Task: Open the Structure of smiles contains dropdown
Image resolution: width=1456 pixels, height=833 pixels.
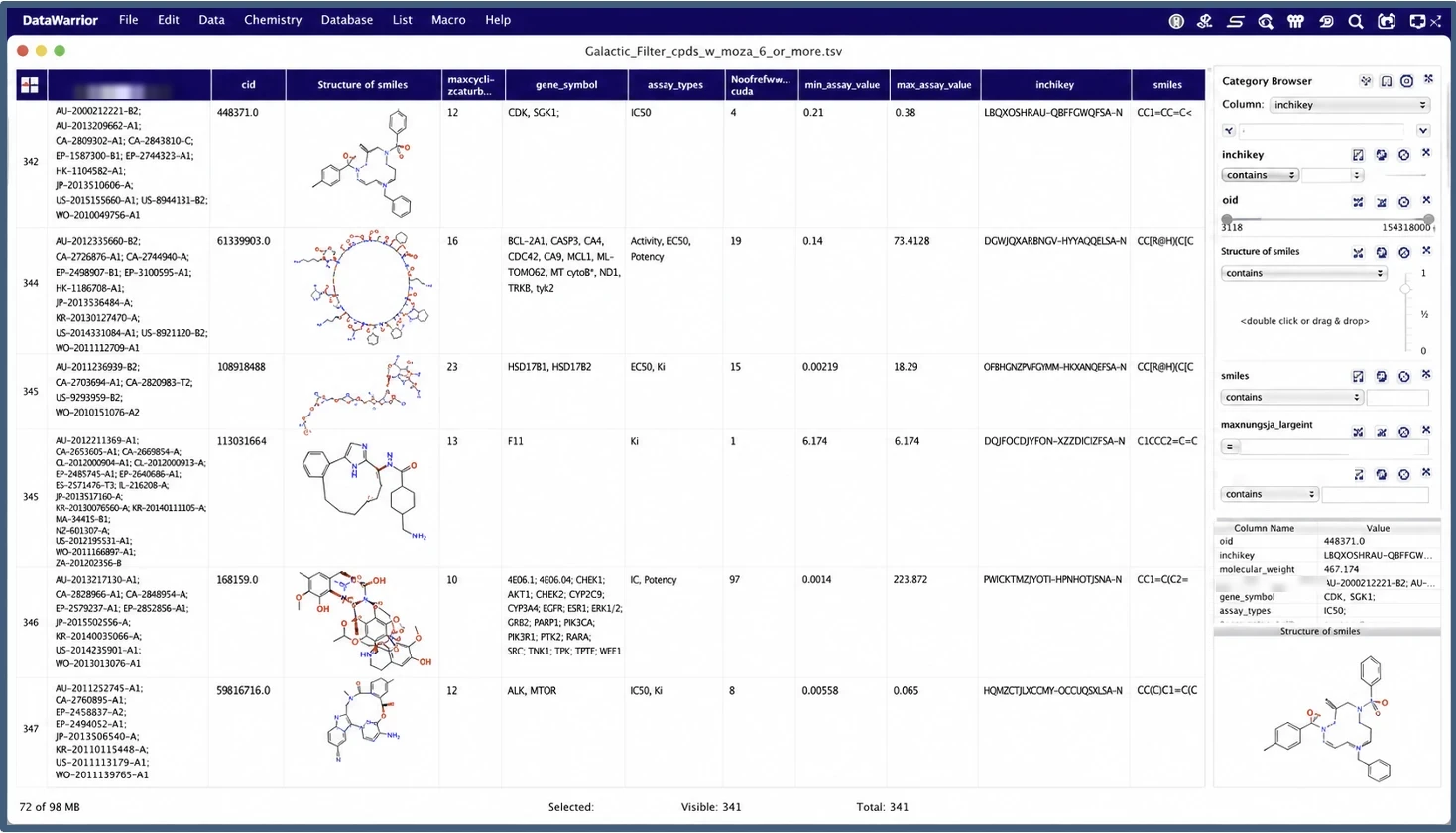Action: [1303, 273]
